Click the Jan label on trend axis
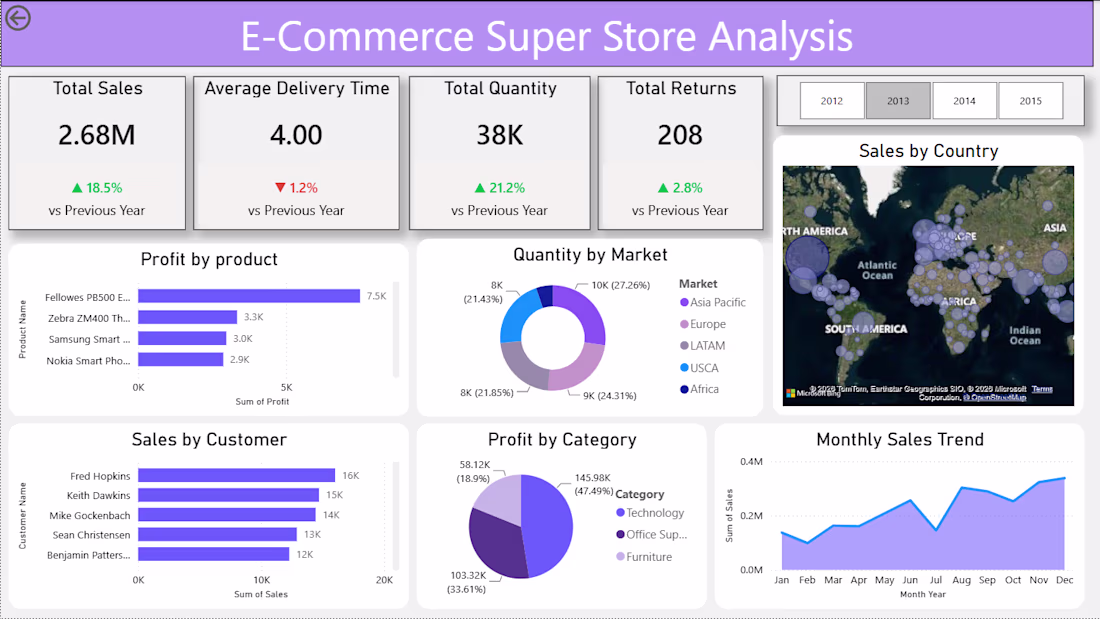Screen dimensions: 1100x619 point(782,580)
